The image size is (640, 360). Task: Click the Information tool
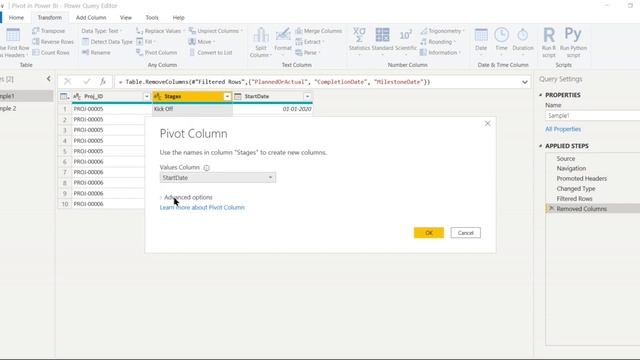[x=439, y=53]
